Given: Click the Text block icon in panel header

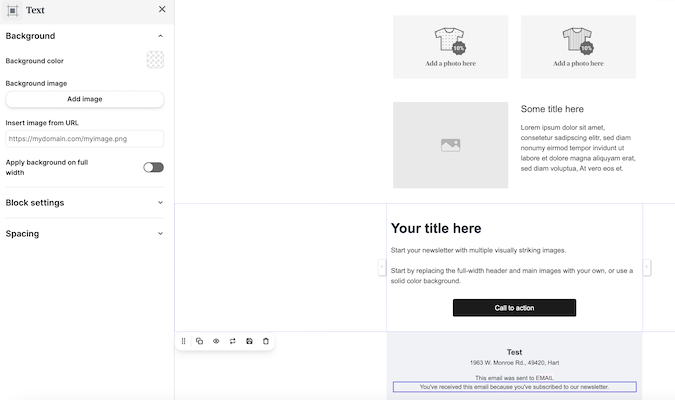Looking at the screenshot, I should tap(12, 10).
